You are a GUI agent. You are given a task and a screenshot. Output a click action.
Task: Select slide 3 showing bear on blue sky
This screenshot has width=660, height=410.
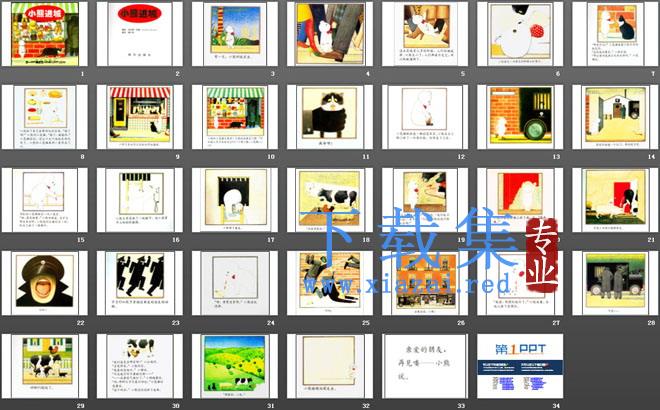pyautogui.click(x=235, y=34)
